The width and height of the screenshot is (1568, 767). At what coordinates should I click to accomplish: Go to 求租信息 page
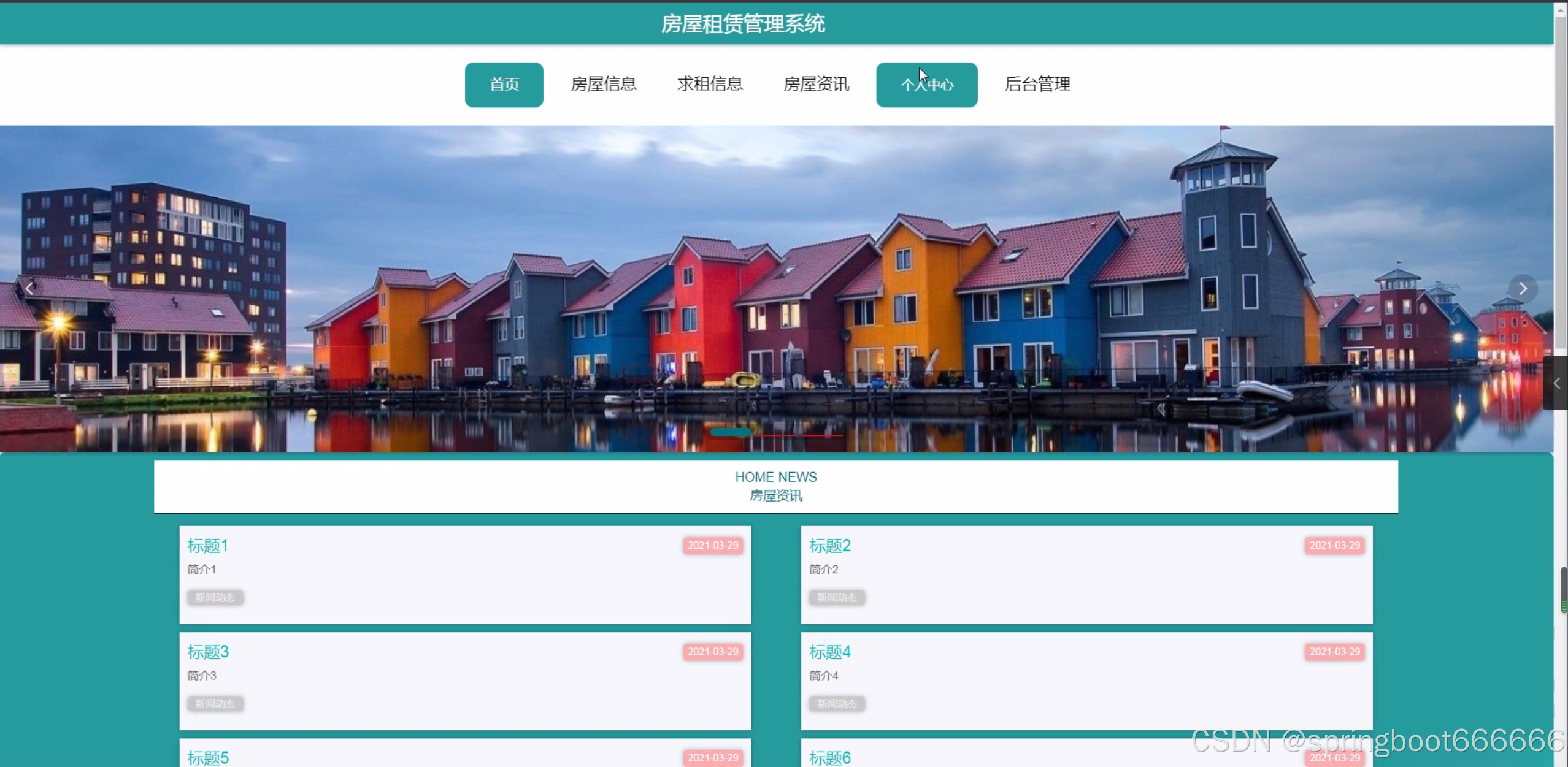(x=710, y=85)
